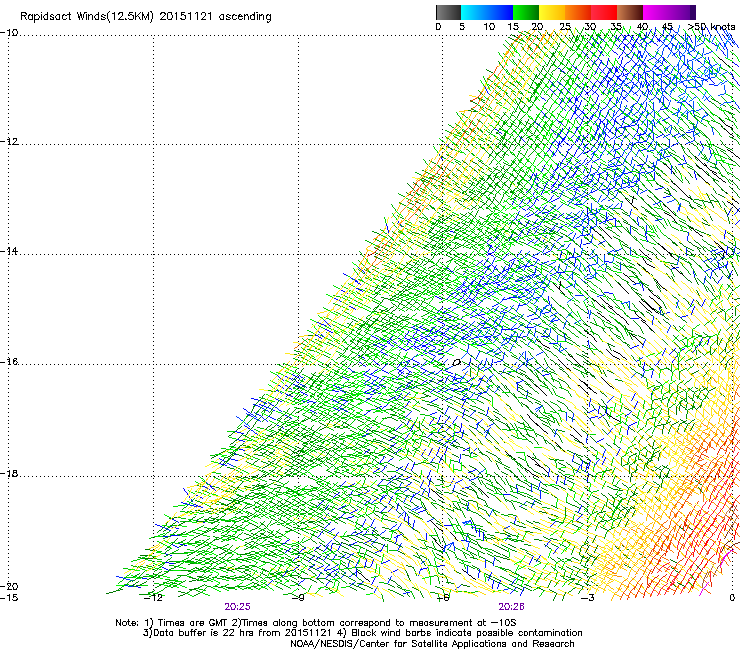Click the legend label '15' under the color bar
Image resolution: width=740 pixels, height=650 pixels.
coord(513,27)
